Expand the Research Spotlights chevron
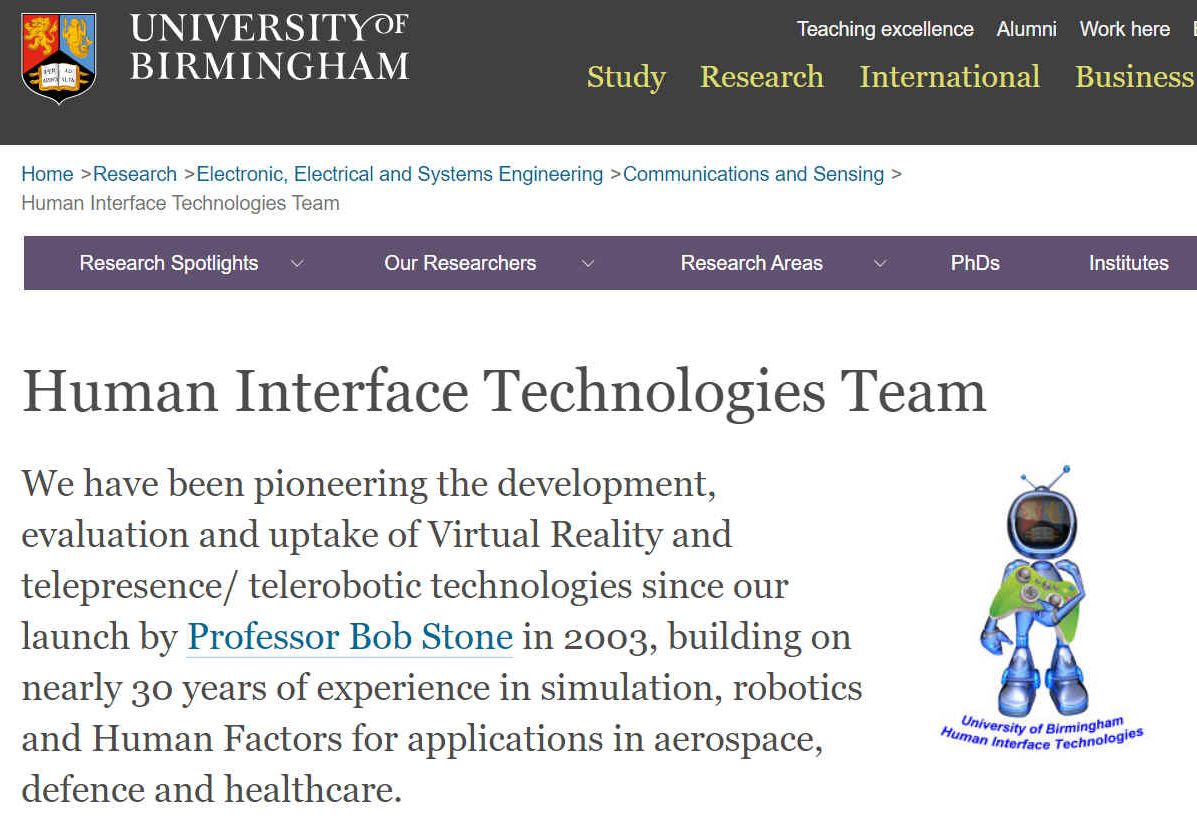 297,263
